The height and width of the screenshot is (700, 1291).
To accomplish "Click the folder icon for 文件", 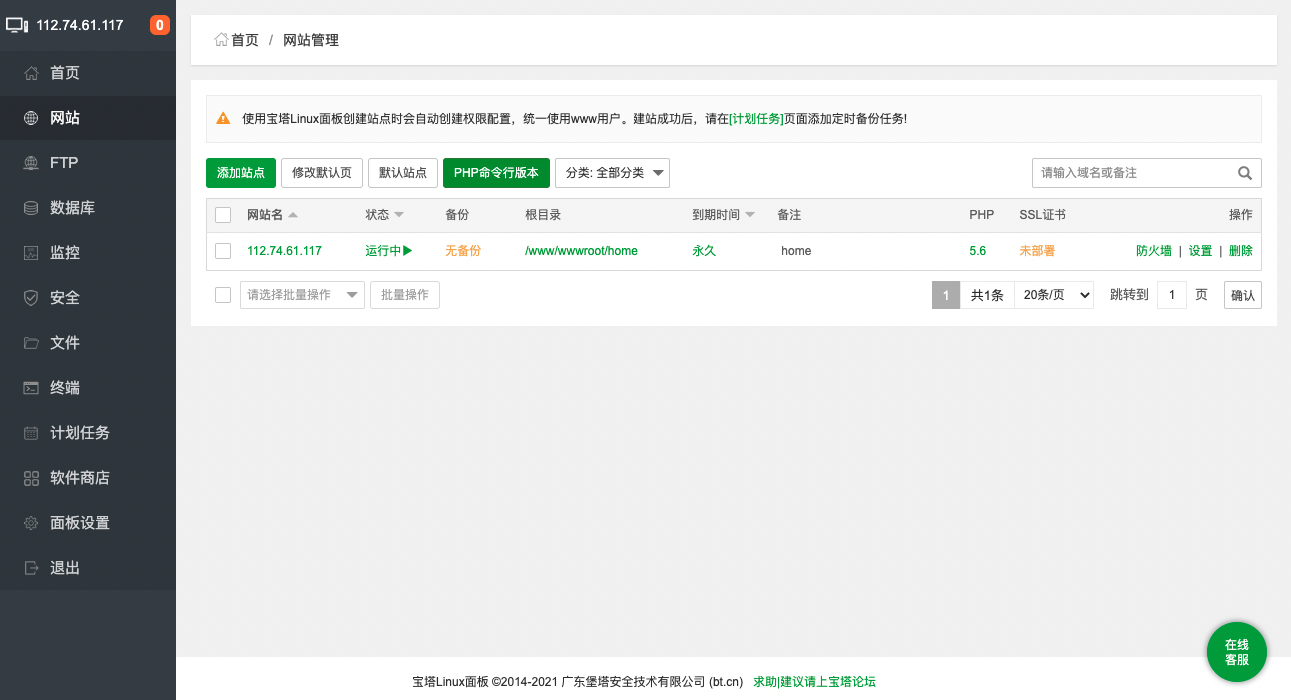I will (31, 343).
